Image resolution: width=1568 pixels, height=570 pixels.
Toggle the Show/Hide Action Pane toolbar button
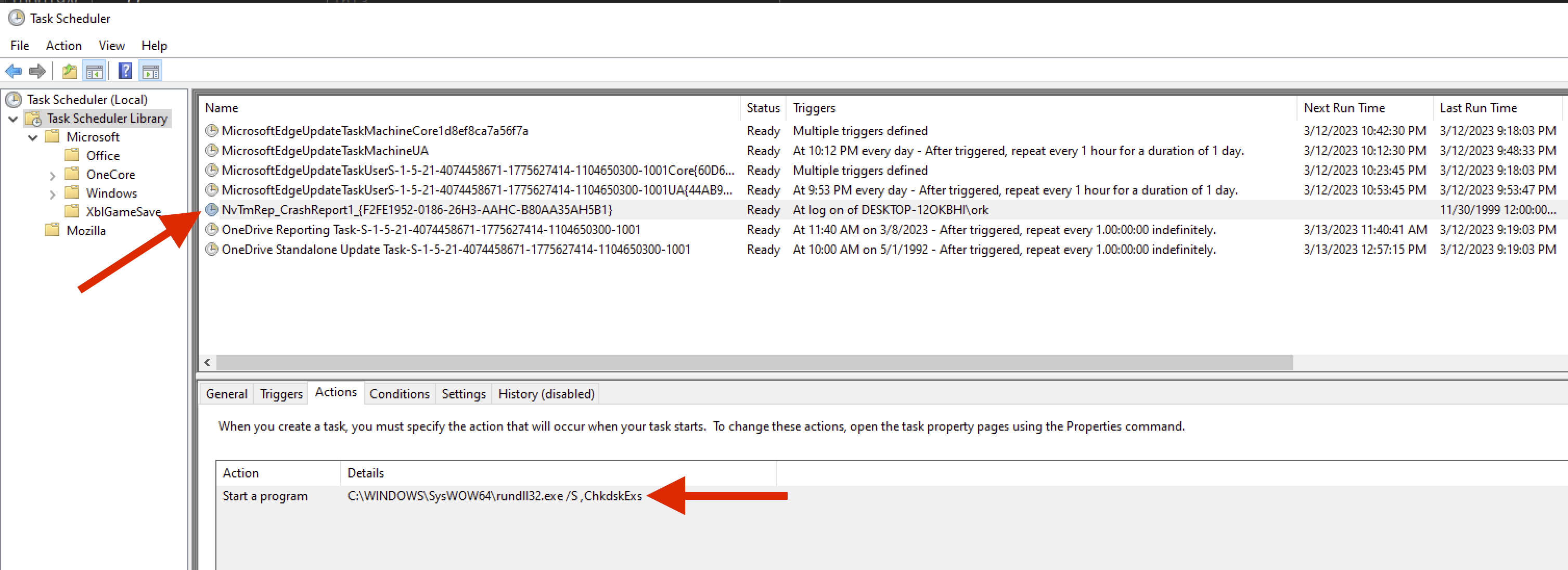click(150, 72)
